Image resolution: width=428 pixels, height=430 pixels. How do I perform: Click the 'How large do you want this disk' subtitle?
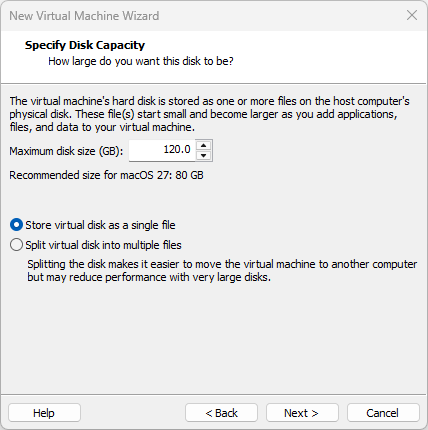pyautogui.click(x=141, y=61)
